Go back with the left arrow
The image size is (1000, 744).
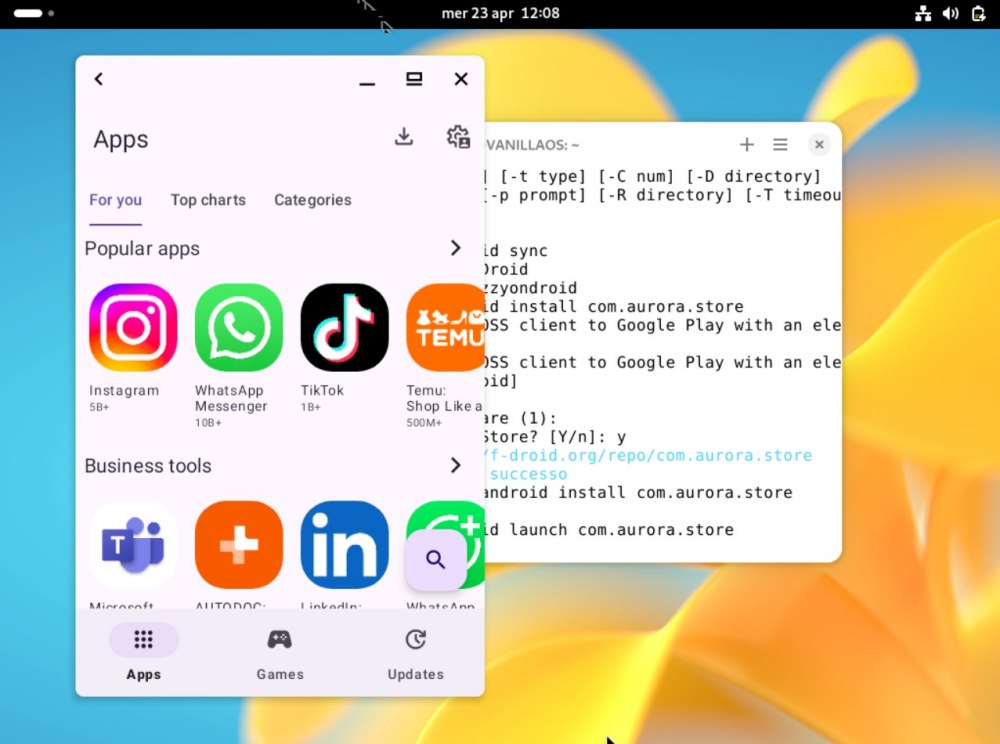coord(99,78)
